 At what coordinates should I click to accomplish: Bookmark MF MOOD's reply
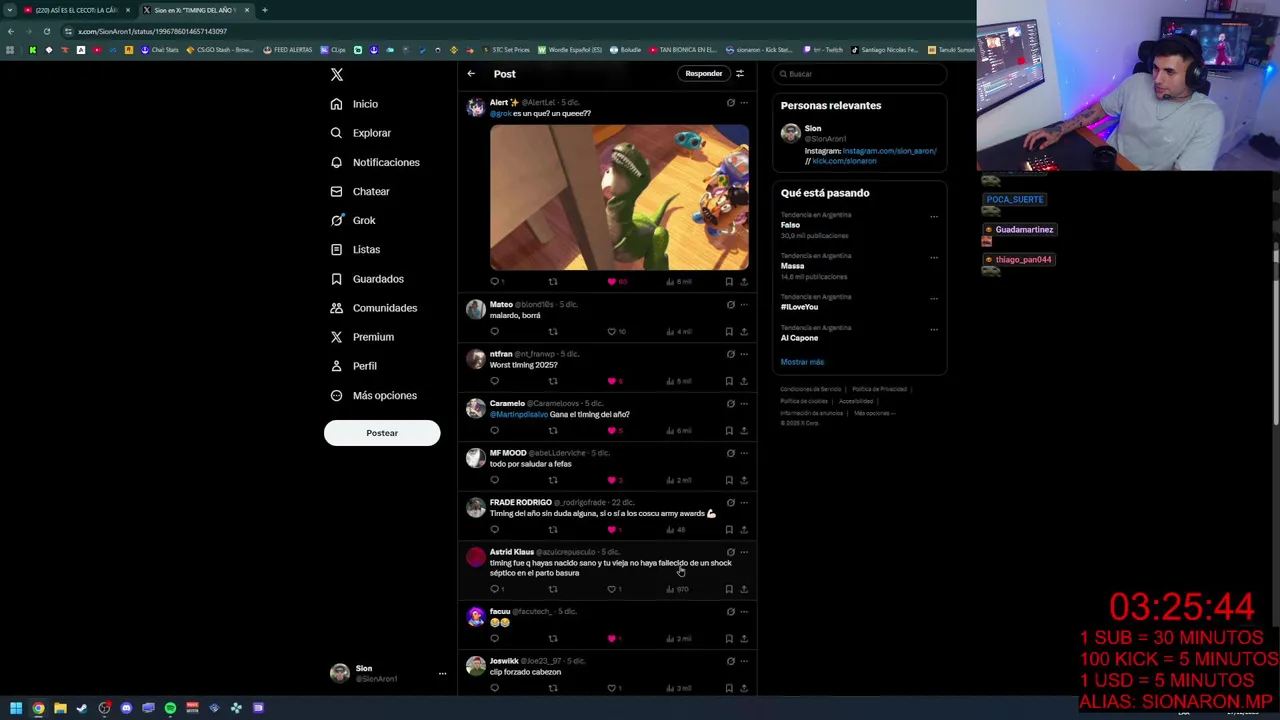pos(729,480)
